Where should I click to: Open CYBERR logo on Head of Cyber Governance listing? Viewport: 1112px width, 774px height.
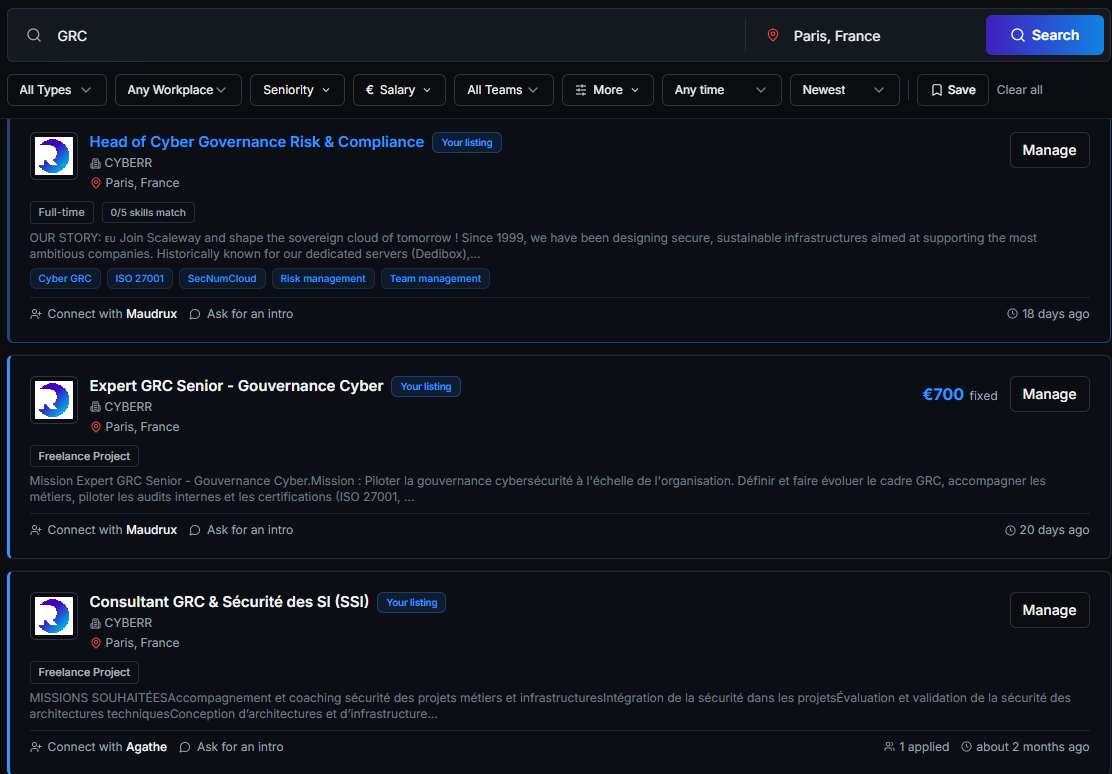(54, 156)
